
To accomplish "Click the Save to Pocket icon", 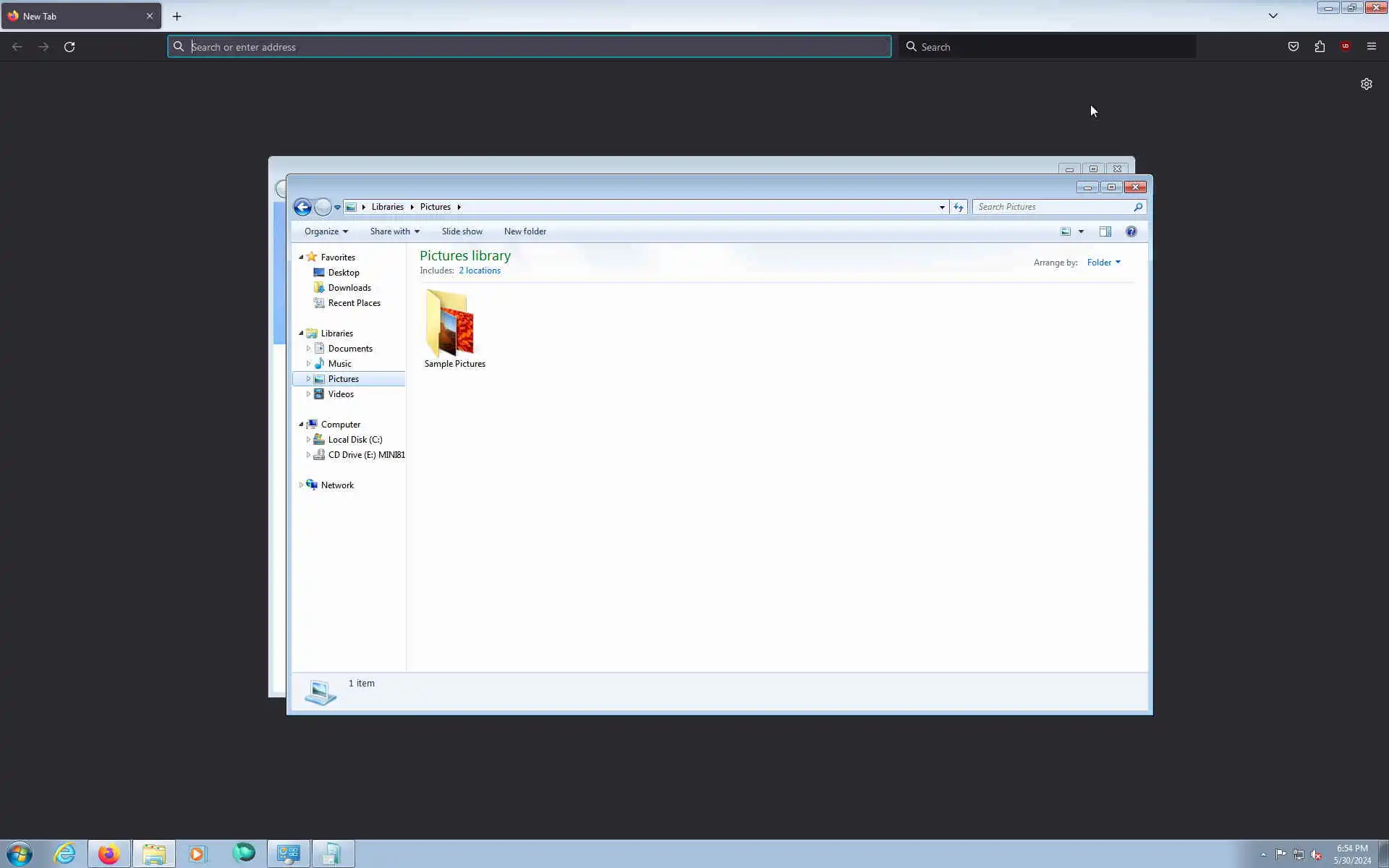I will click(1293, 47).
